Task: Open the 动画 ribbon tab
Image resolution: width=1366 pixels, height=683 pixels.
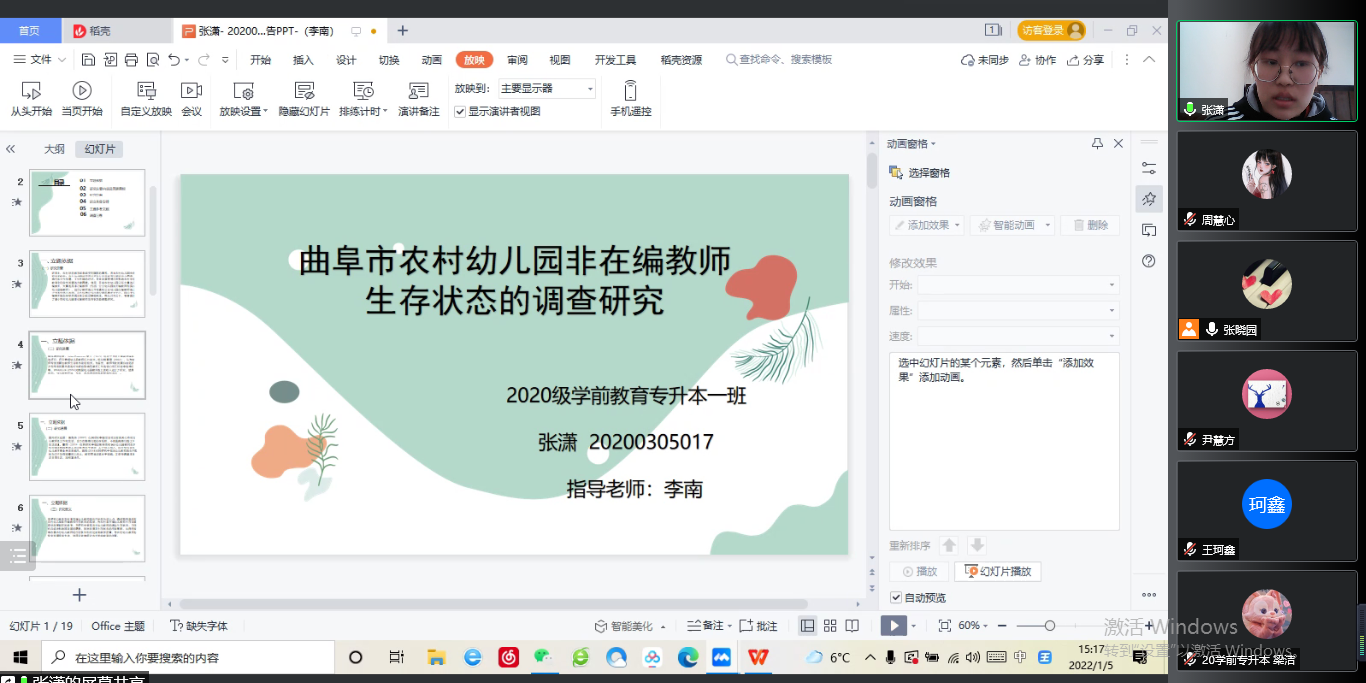Action: (x=432, y=60)
